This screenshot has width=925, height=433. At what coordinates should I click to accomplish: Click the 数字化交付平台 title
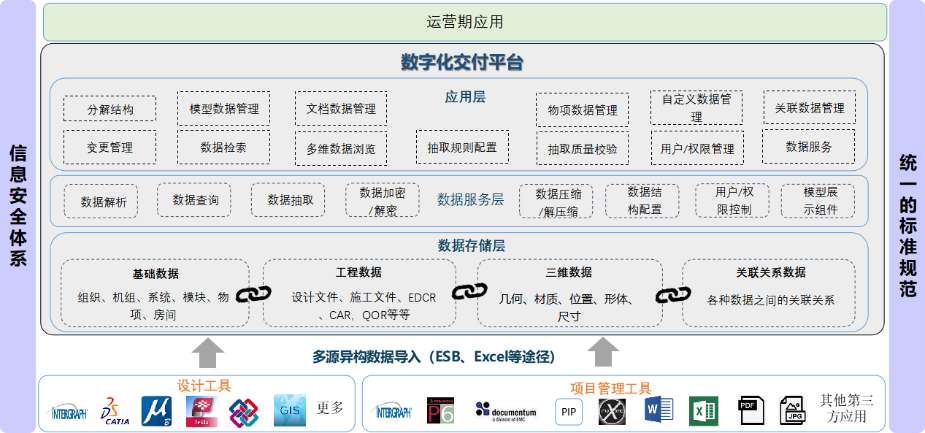462,62
